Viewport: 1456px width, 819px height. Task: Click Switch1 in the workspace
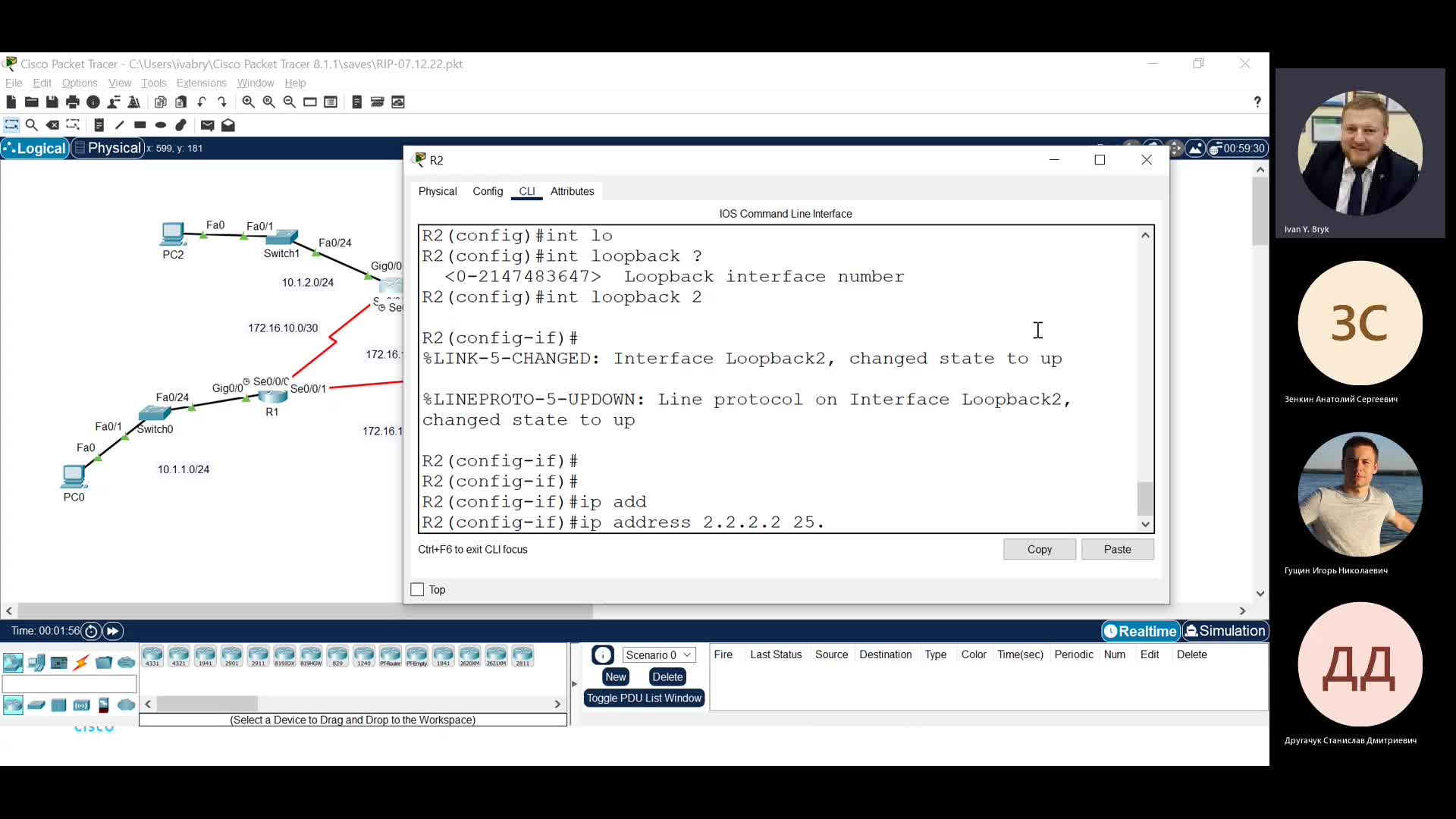[x=281, y=237]
